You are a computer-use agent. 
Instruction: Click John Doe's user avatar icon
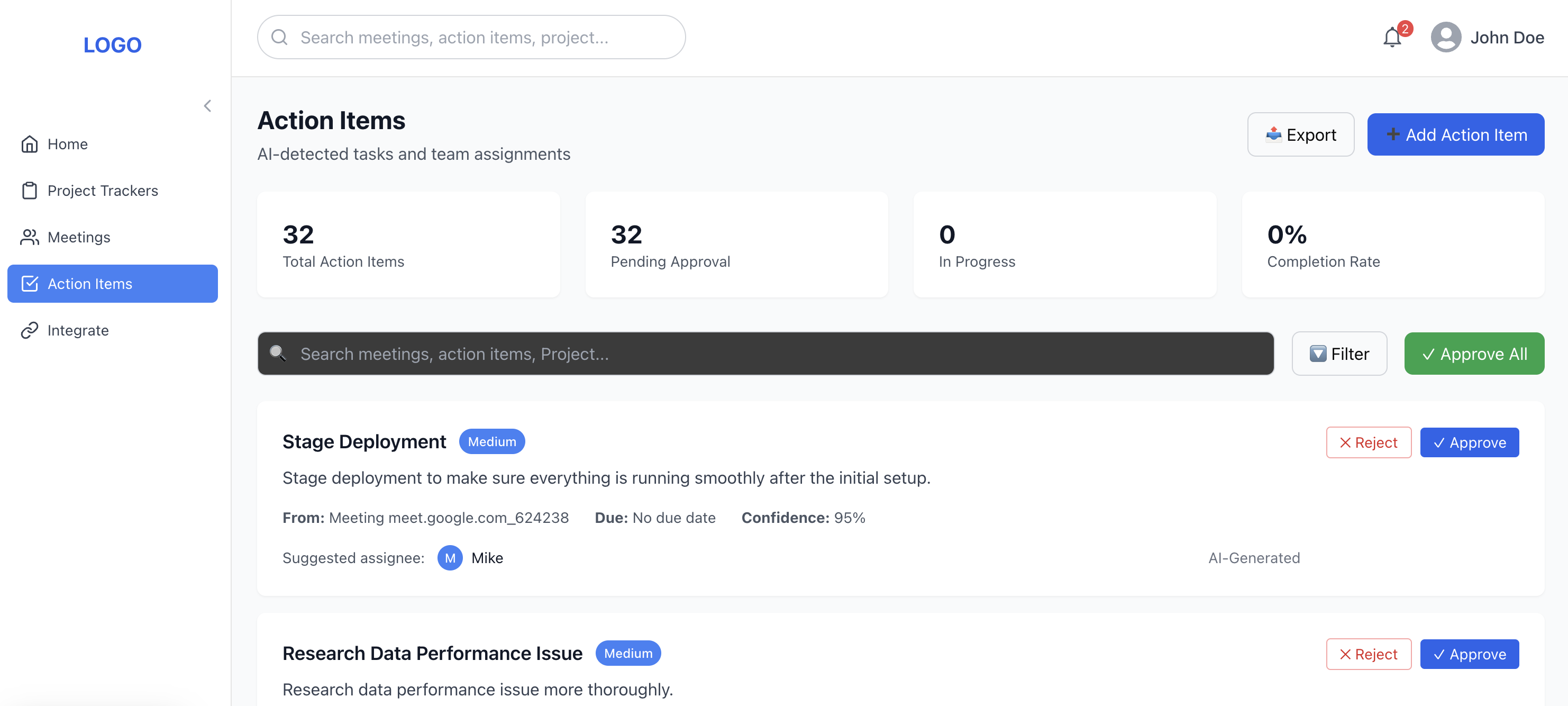[x=1445, y=38]
